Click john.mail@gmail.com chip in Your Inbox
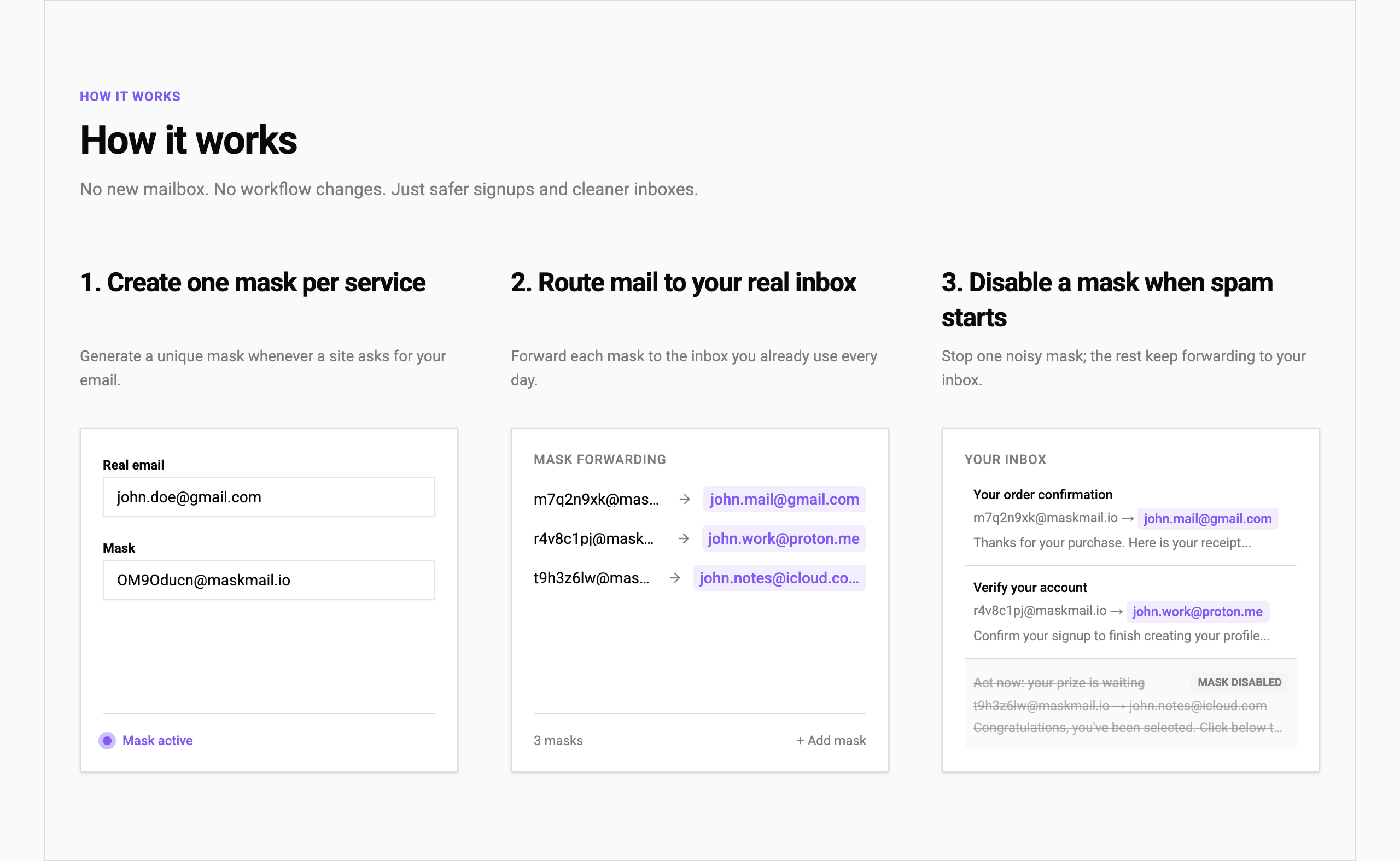 point(1207,519)
